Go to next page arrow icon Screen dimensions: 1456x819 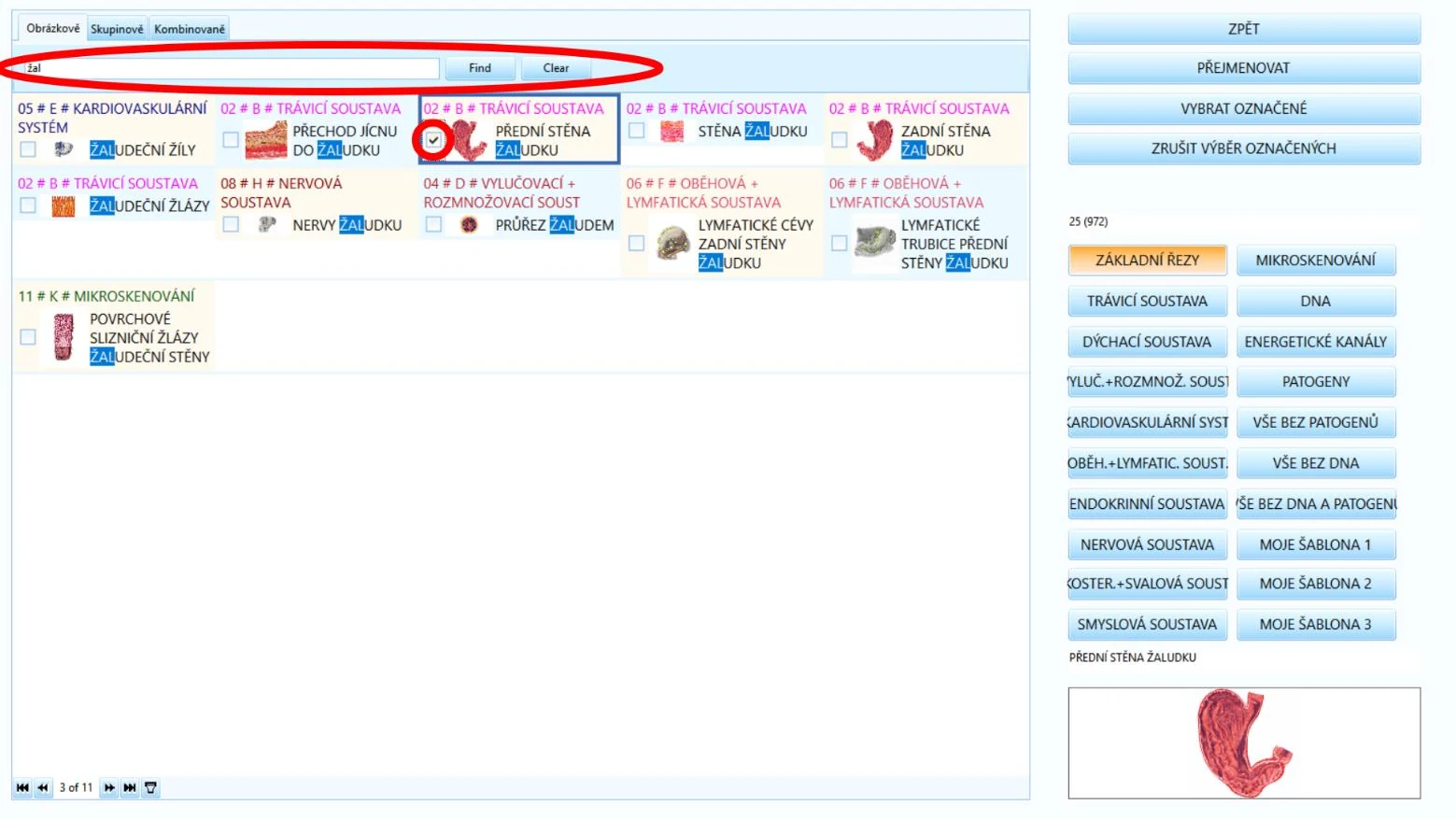click(x=109, y=788)
